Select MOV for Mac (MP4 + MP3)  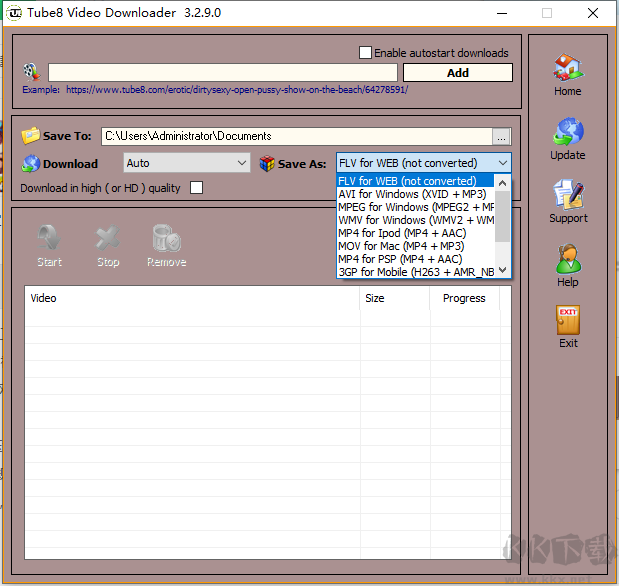415,246
